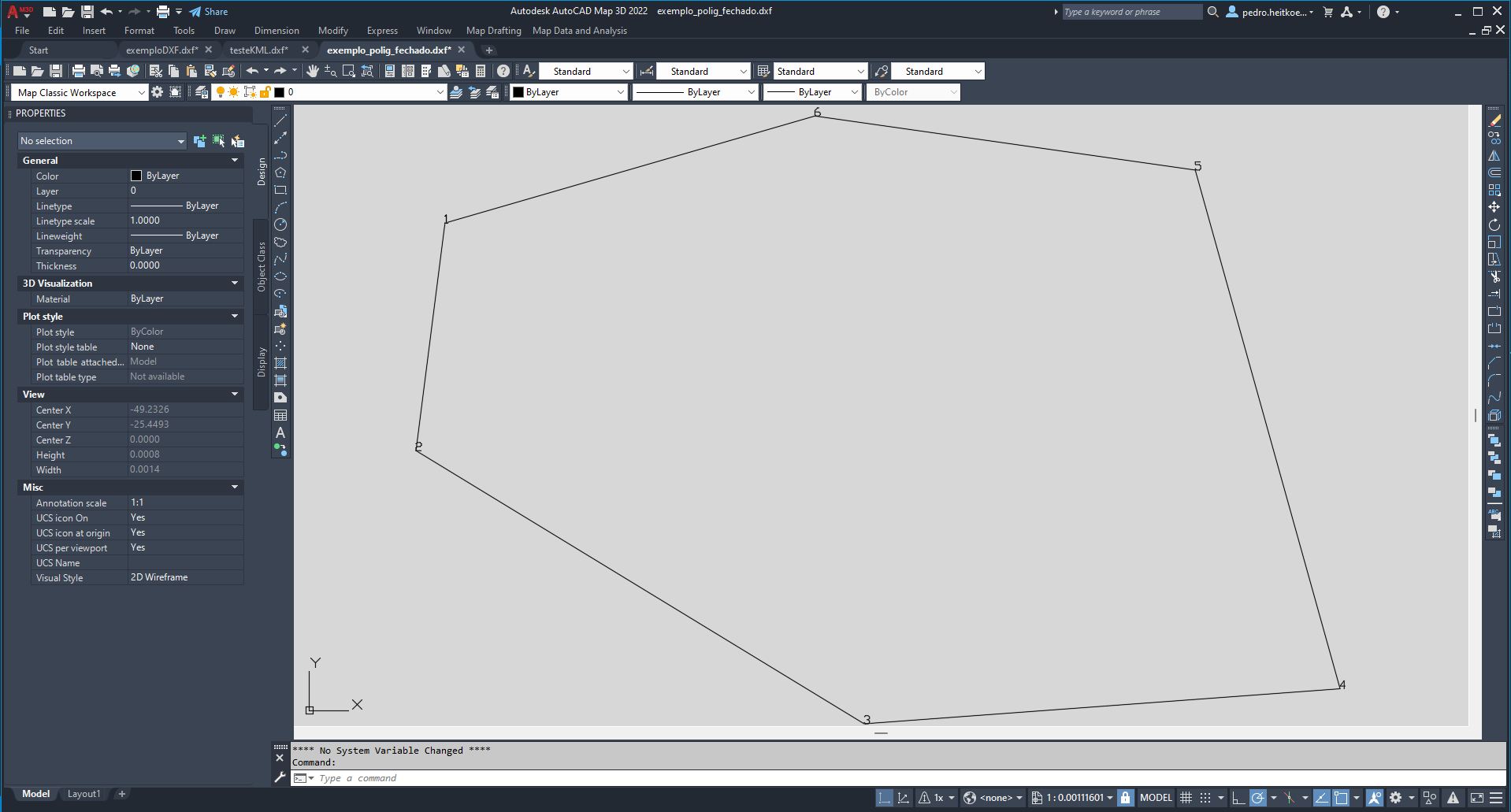1511x812 pixels.
Task: Click the Plot print icon
Action: (78, 71)
